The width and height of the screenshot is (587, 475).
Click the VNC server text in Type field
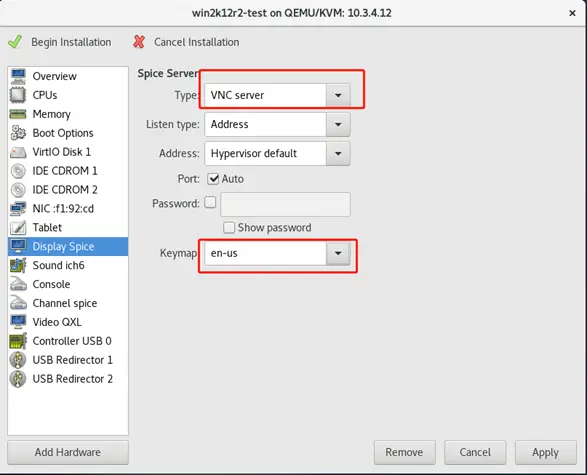[x=237, y=95]
